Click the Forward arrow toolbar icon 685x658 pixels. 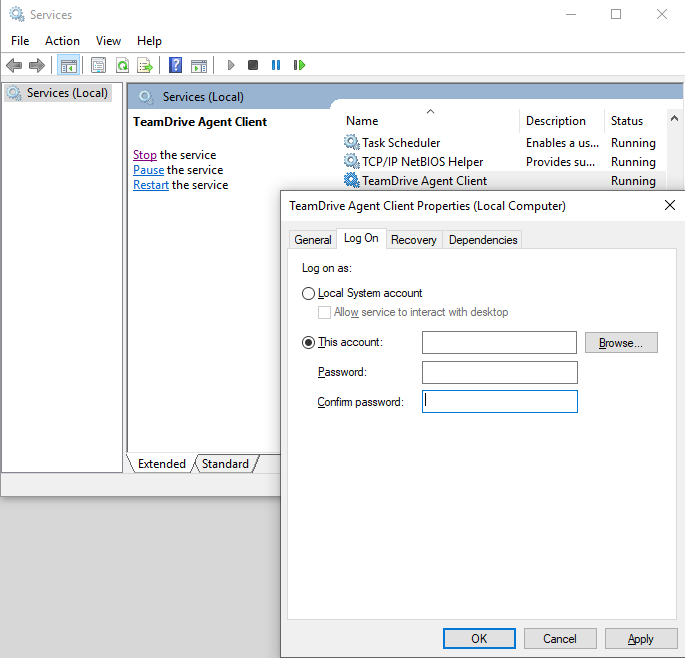[37, 66]
